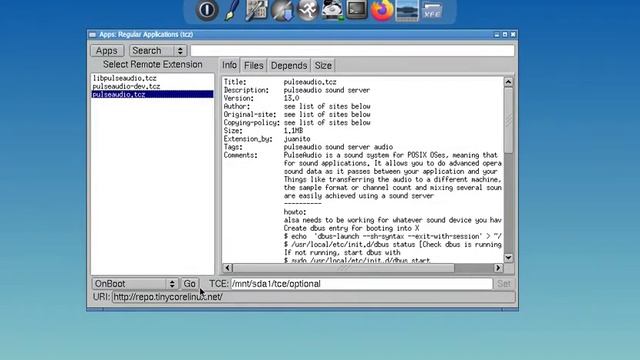Image resolution: width=640 pixels, height=360 pixels.
Task: Focus the search text field
Action: click(x=352, y=51)
